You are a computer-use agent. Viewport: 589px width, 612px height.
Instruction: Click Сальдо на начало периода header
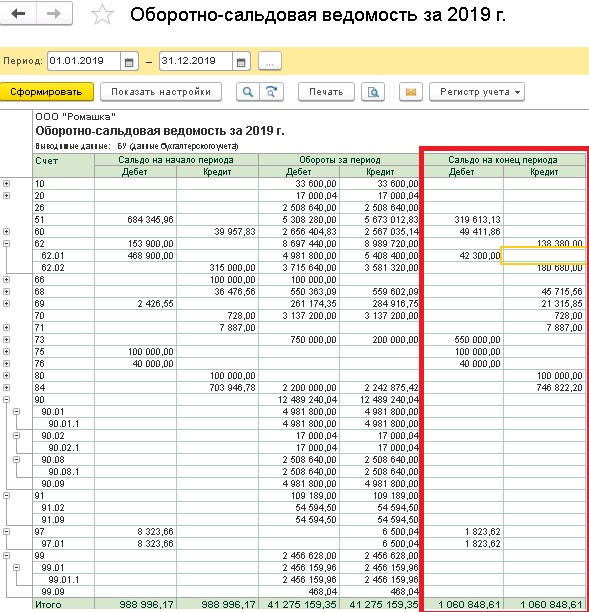pyautogui.click(x=176, y=160)
